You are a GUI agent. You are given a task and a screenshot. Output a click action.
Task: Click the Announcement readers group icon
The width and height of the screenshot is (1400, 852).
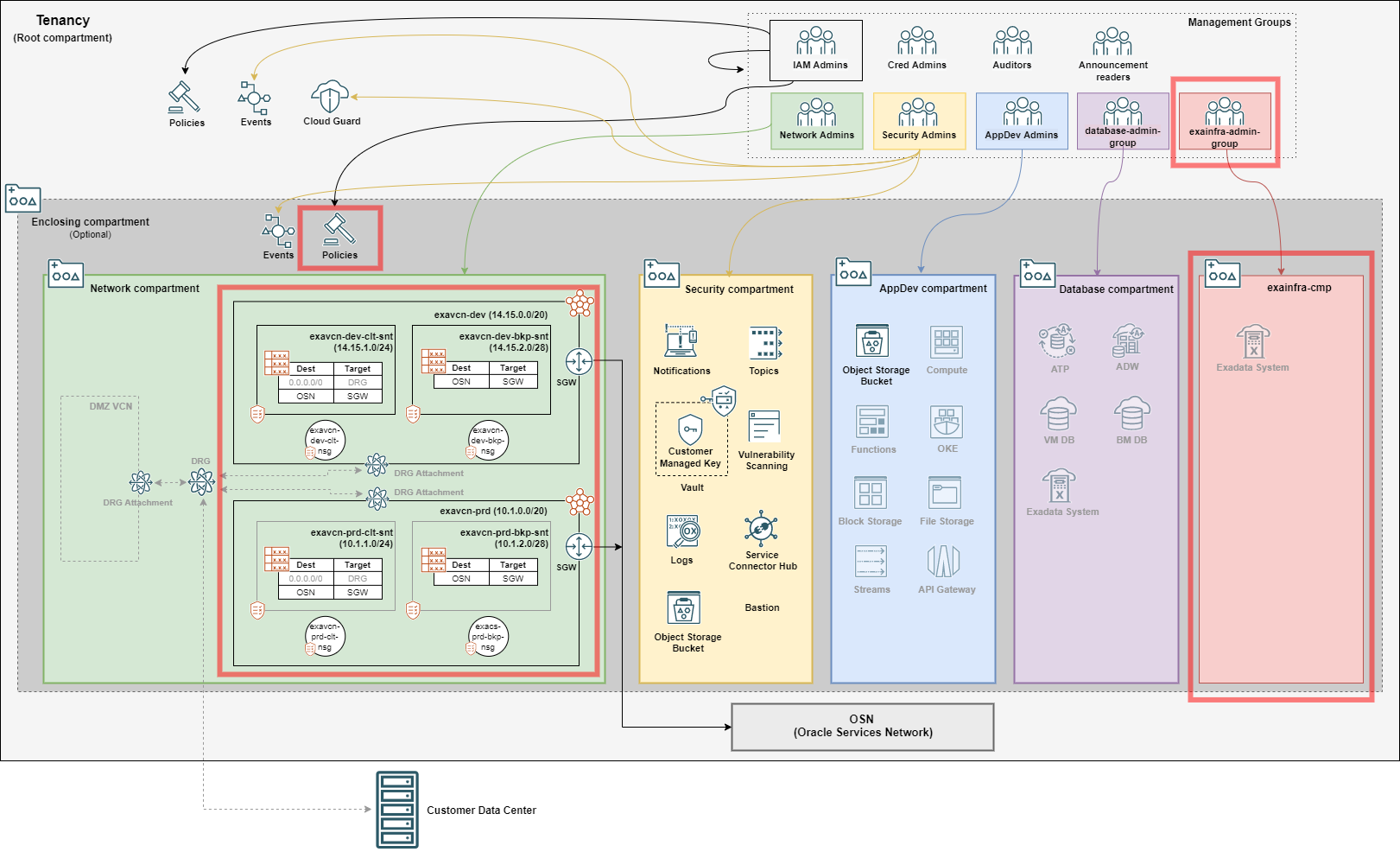pos(1112,41)
